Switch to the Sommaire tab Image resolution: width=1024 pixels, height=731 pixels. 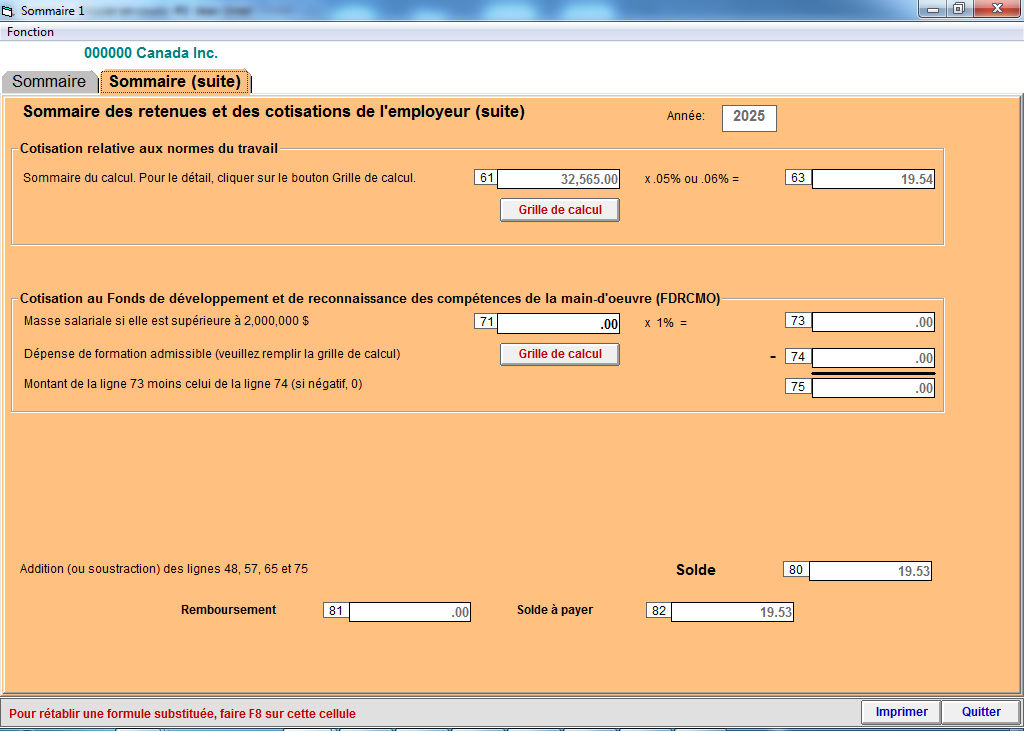point(49,82)
